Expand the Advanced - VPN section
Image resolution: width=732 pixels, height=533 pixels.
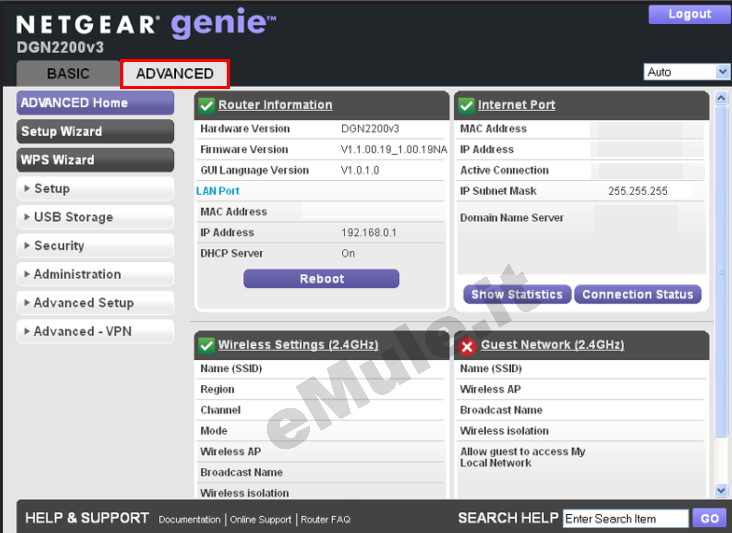tap(95, 331)
